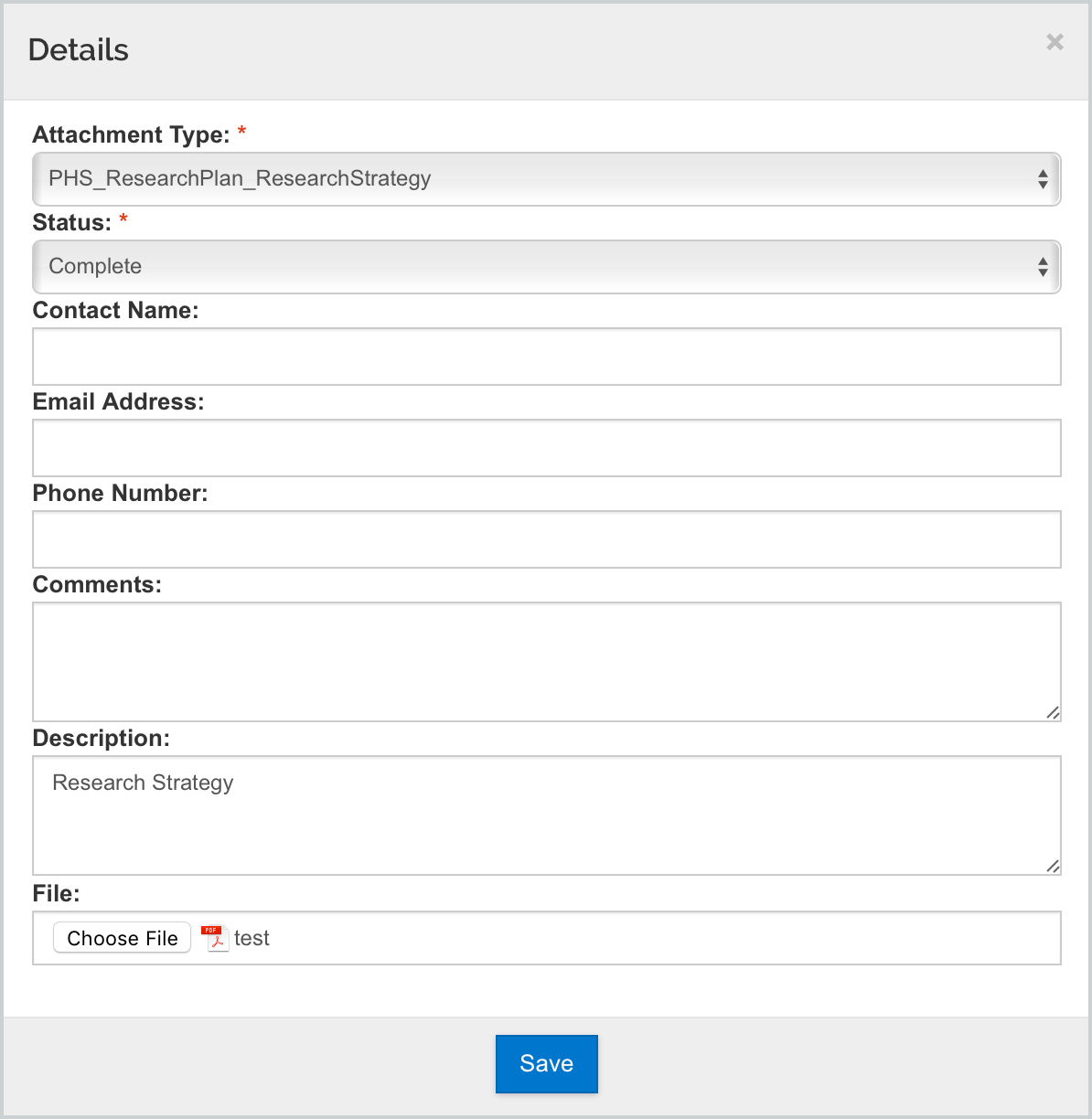The width and height of the screenshot is (1092, 1119).
Task: Click the Attachment Type label
Action: click(x=131, y=134)
